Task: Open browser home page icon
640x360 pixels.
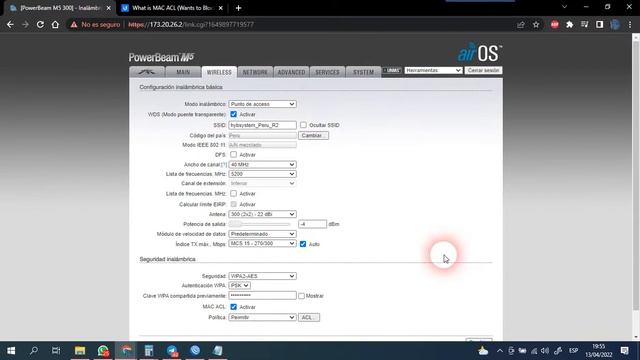Action: point(55,24)
